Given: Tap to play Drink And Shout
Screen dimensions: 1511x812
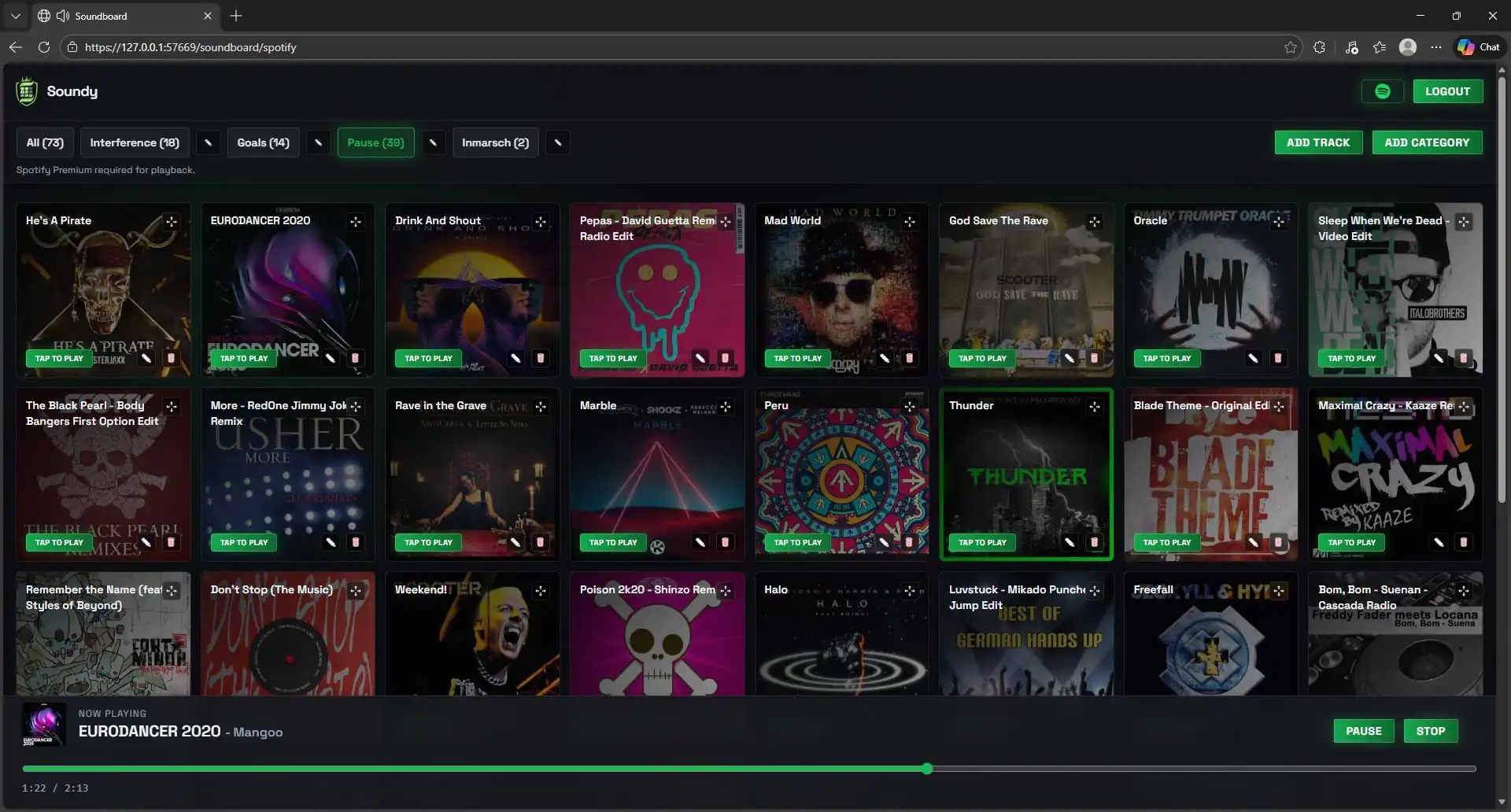Looking at the screenshot, I should [x=428, y=358].
